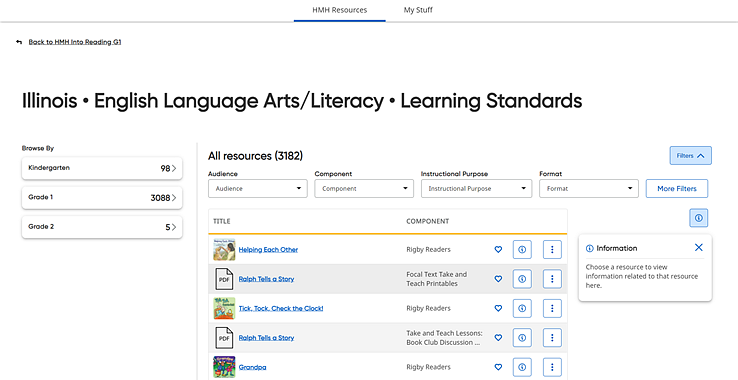
Task: Open Grandpa cover thumbnail
Action: tap(224, 367)
